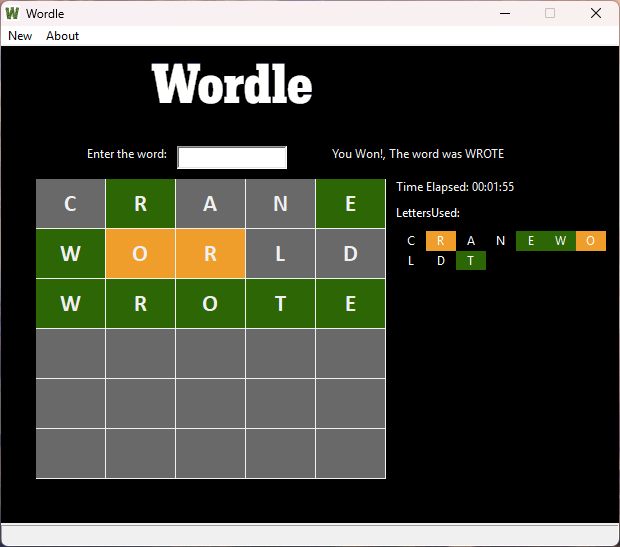
Task: Click the Wordle title logo
Action: (x=232, y=85)
